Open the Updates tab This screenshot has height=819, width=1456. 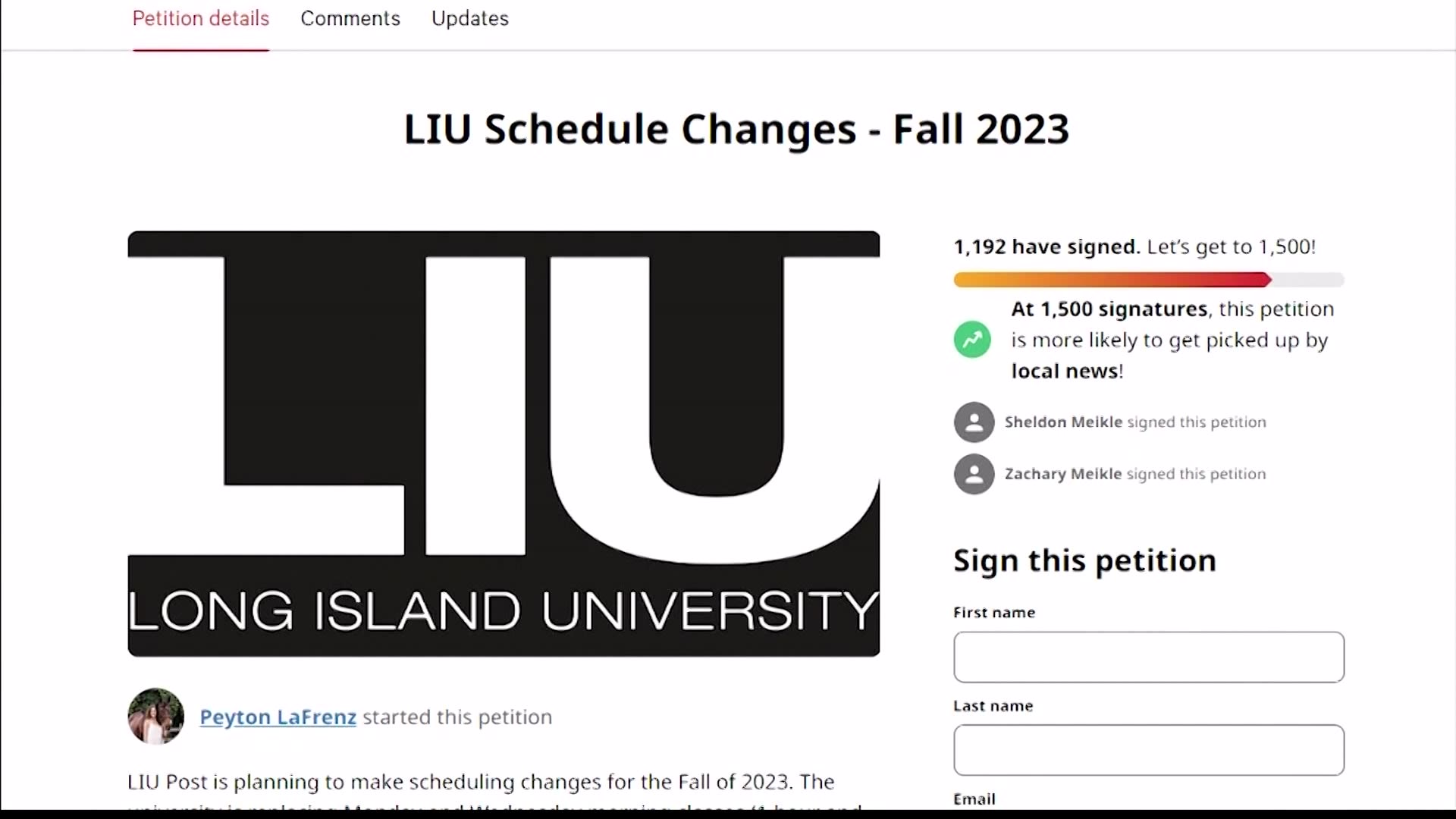pos(469,18)
